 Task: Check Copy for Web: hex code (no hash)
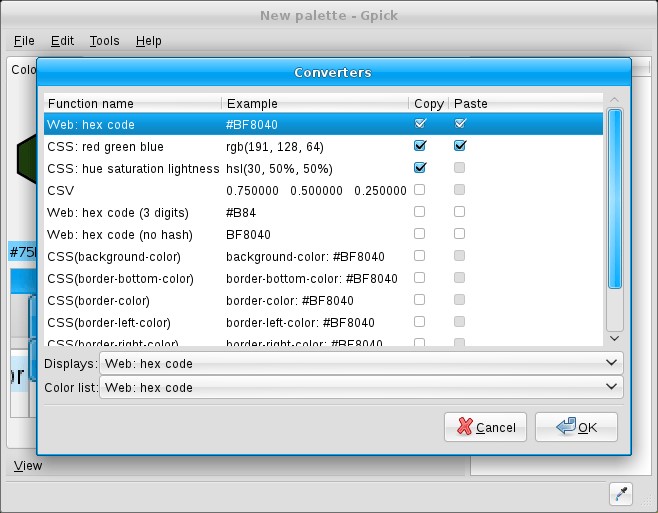click(420, 234)
